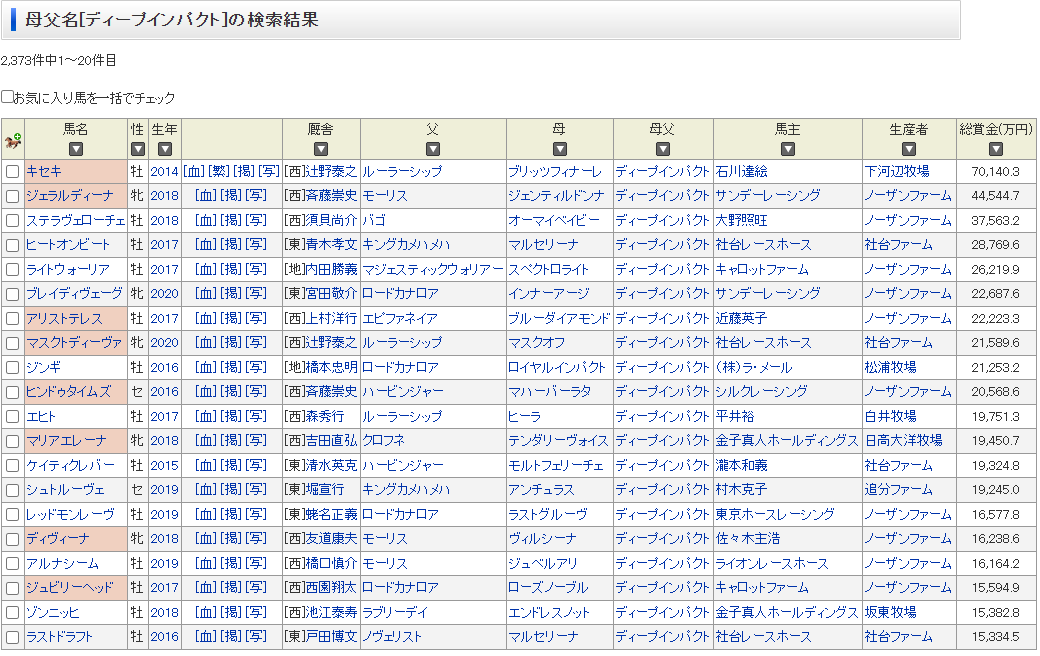Open [血] pedigree link in キセキ row
Screen dimensions: 1040x656
tap(194, 171)
